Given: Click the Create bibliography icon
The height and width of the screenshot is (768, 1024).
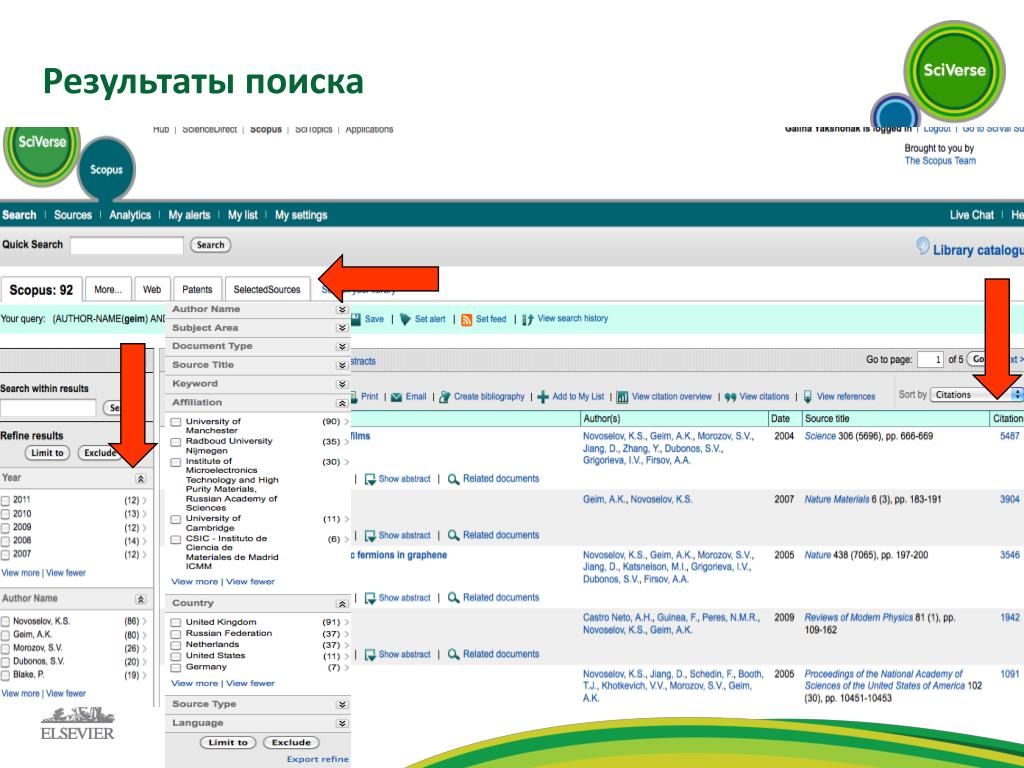Looking at the screenshot, I should [x=445, y=396].
